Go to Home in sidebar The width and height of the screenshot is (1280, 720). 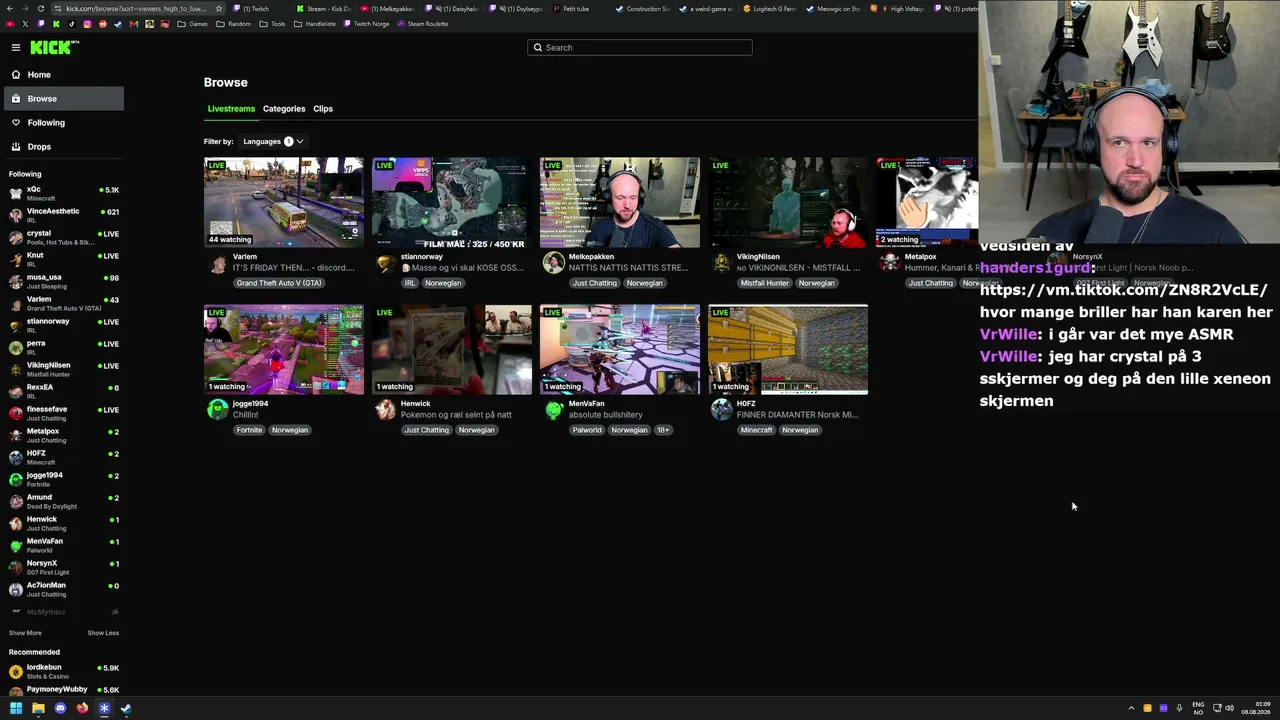[64, 75]
